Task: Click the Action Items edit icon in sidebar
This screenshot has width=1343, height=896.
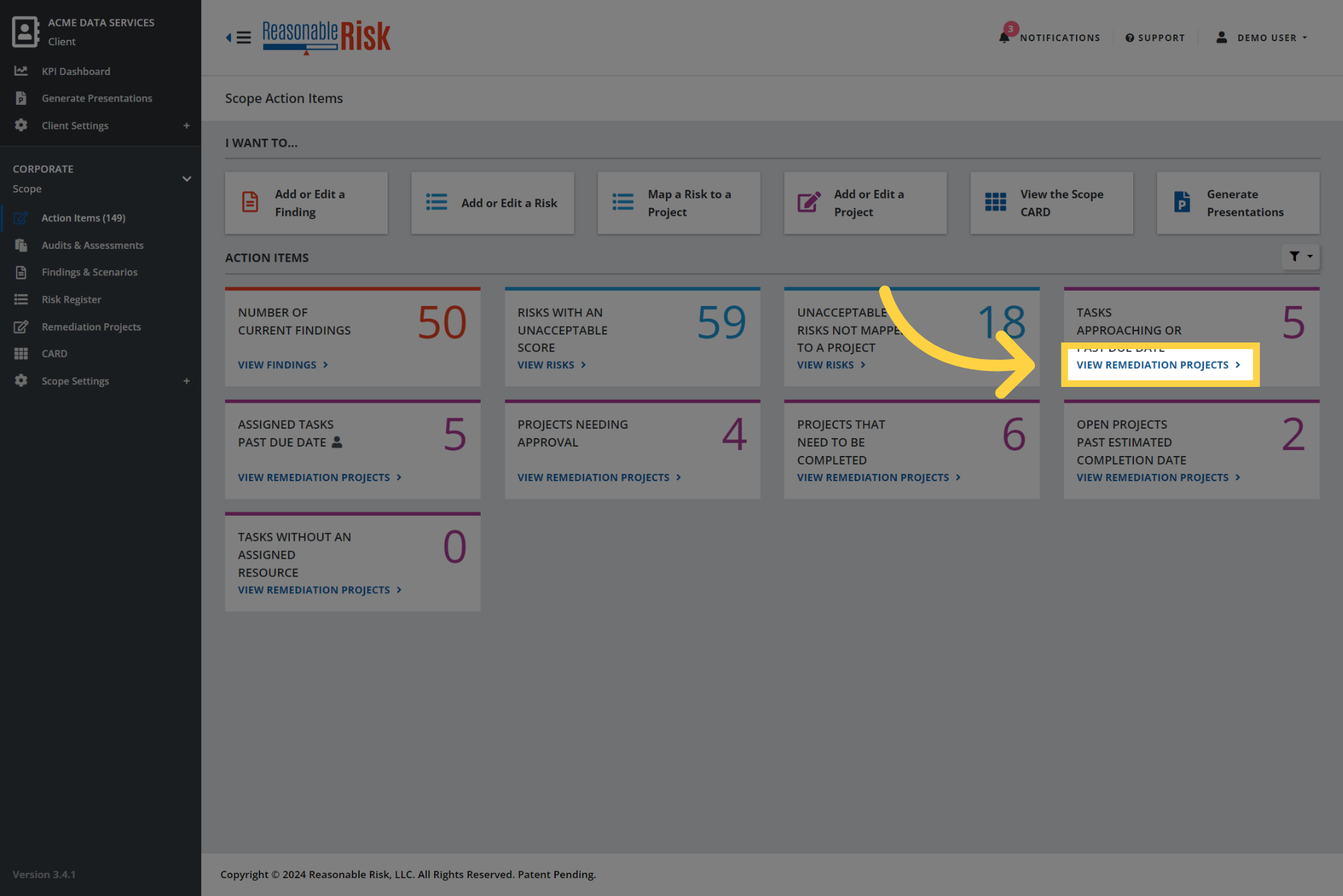Action: (21, 218)
